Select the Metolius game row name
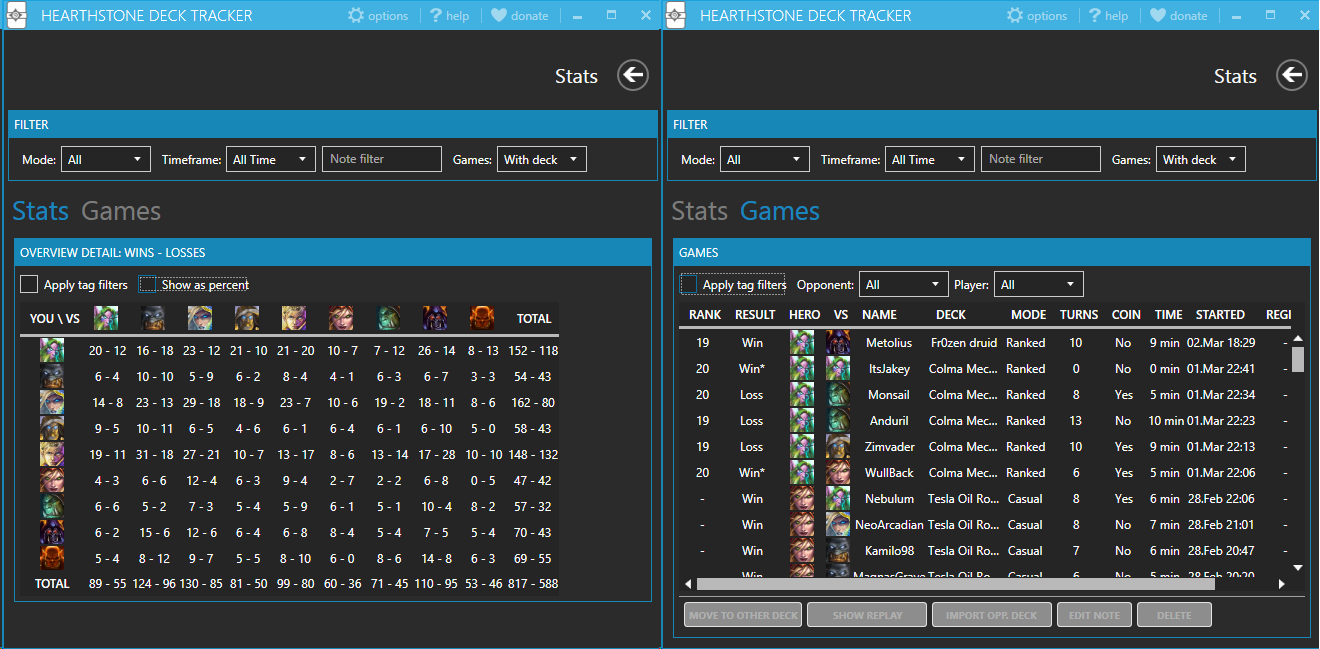This screenshot has height=649, width=1320. click(889, 343)
